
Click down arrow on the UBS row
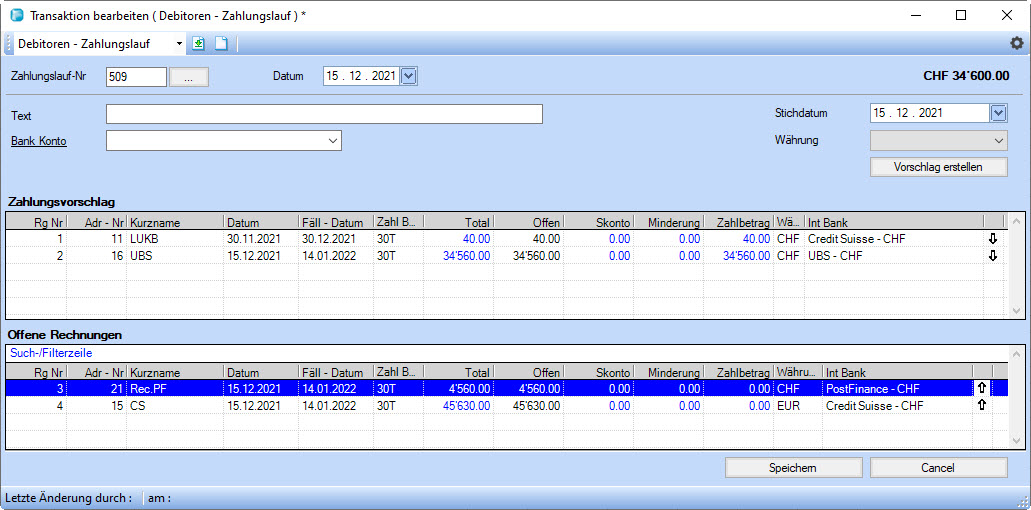point(993,256)
